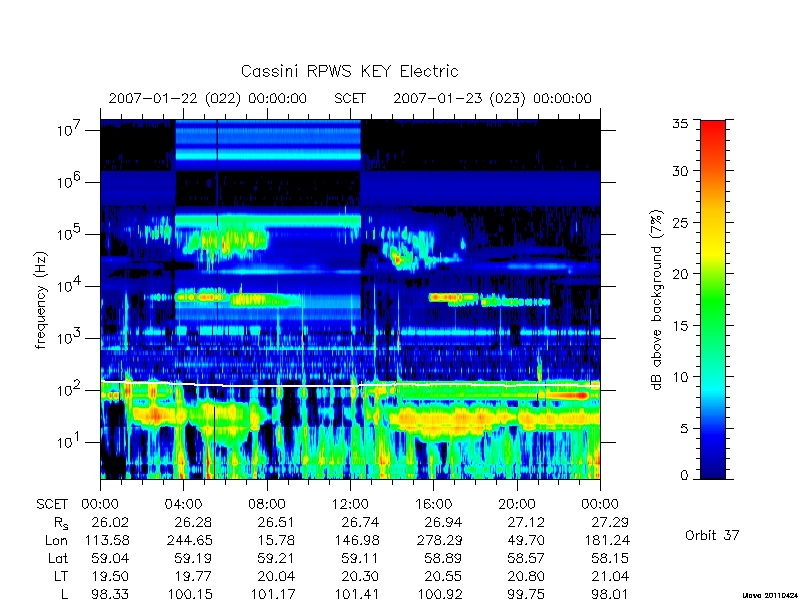Click the 10^4 frequency tick label
This screenshot has width=800, height=600.
tap(70, 286)
